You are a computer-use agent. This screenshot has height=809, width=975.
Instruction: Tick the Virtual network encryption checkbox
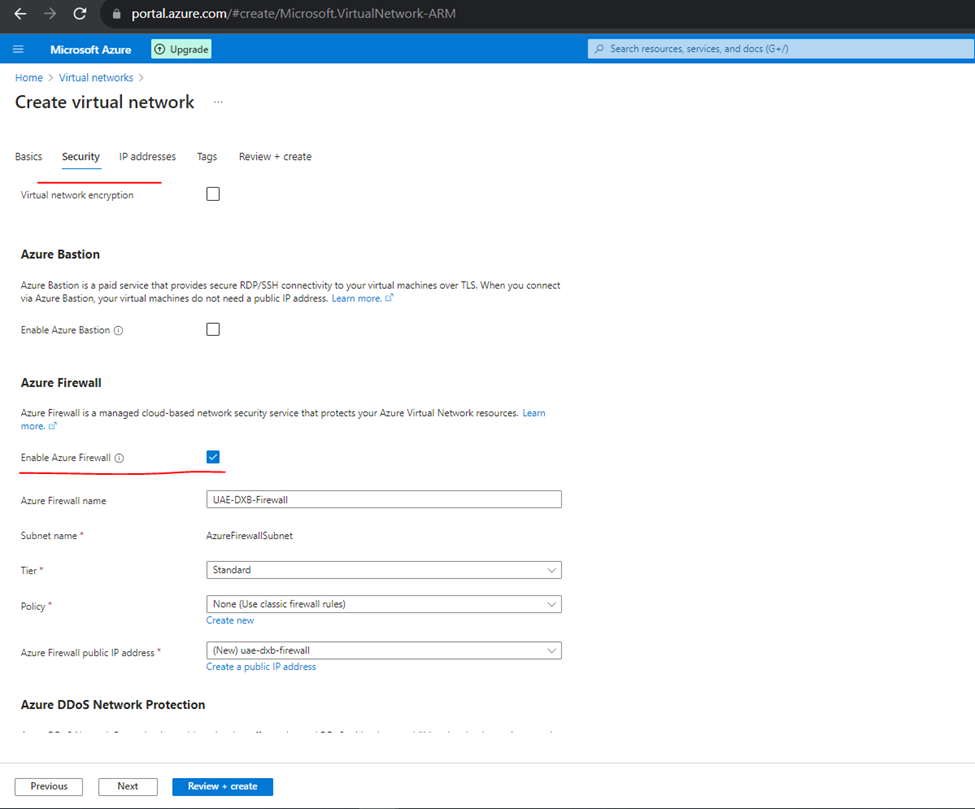213,194
